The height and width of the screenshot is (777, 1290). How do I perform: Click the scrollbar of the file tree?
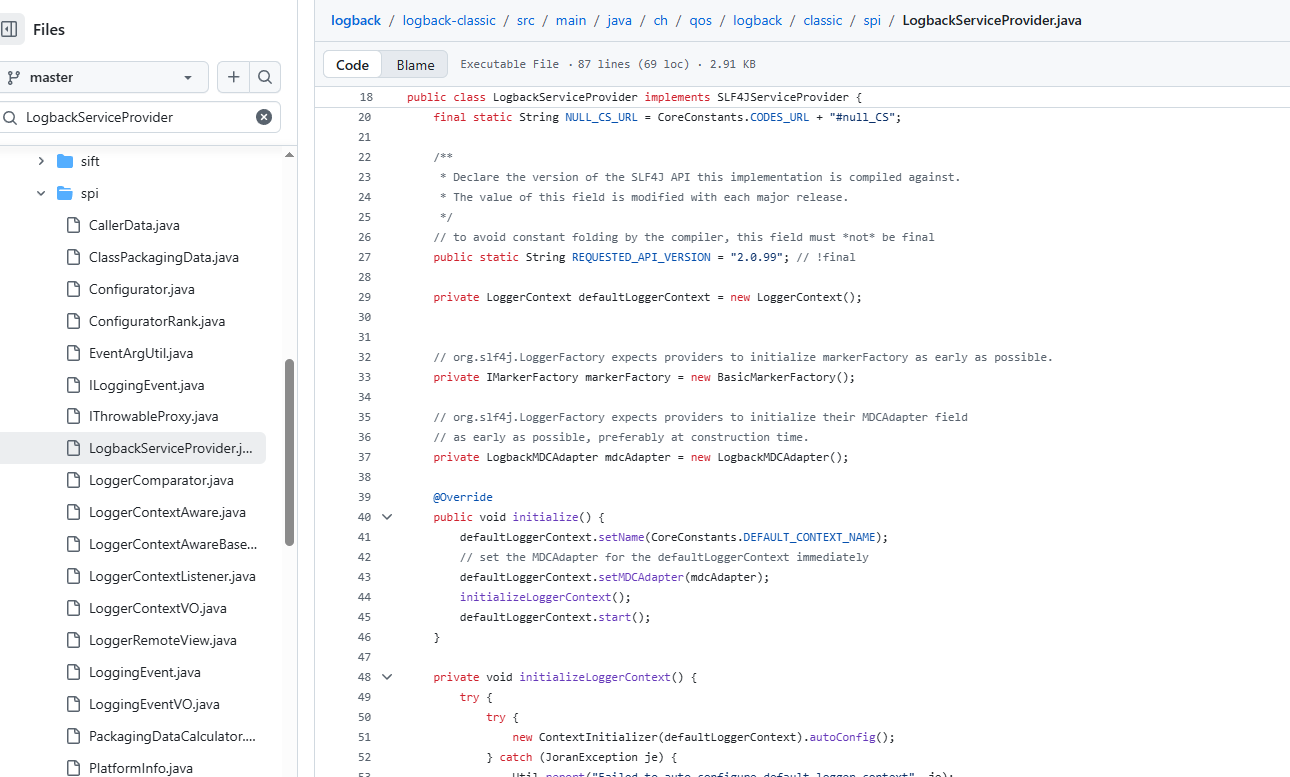point(290,452)
